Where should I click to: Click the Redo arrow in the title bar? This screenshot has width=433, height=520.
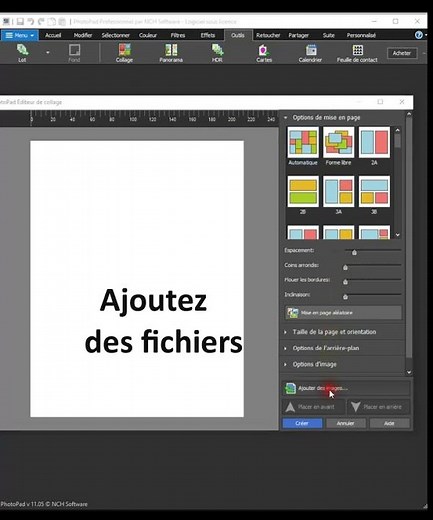pyautogui.click(x=41, y=22)
